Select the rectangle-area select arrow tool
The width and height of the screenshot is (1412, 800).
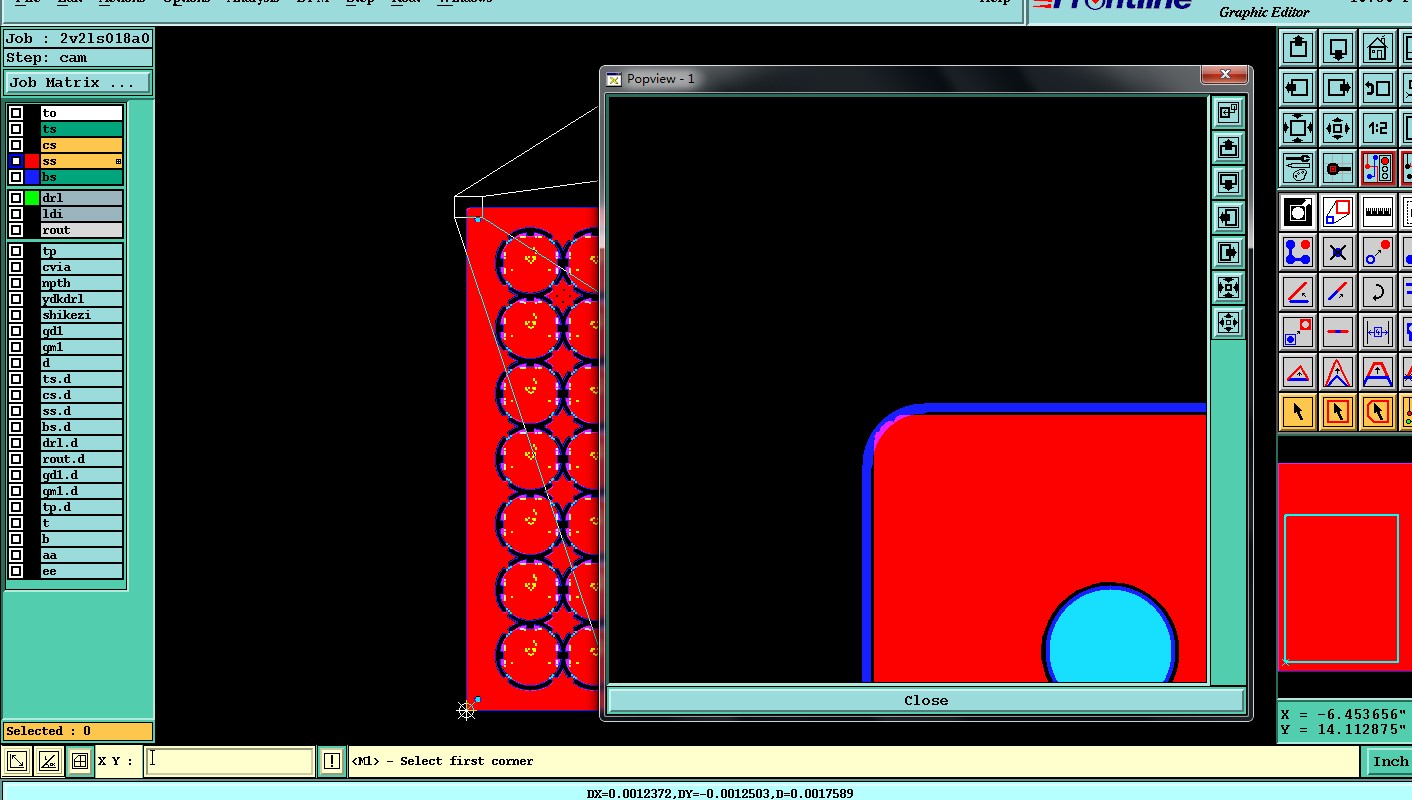[1338, 411]
